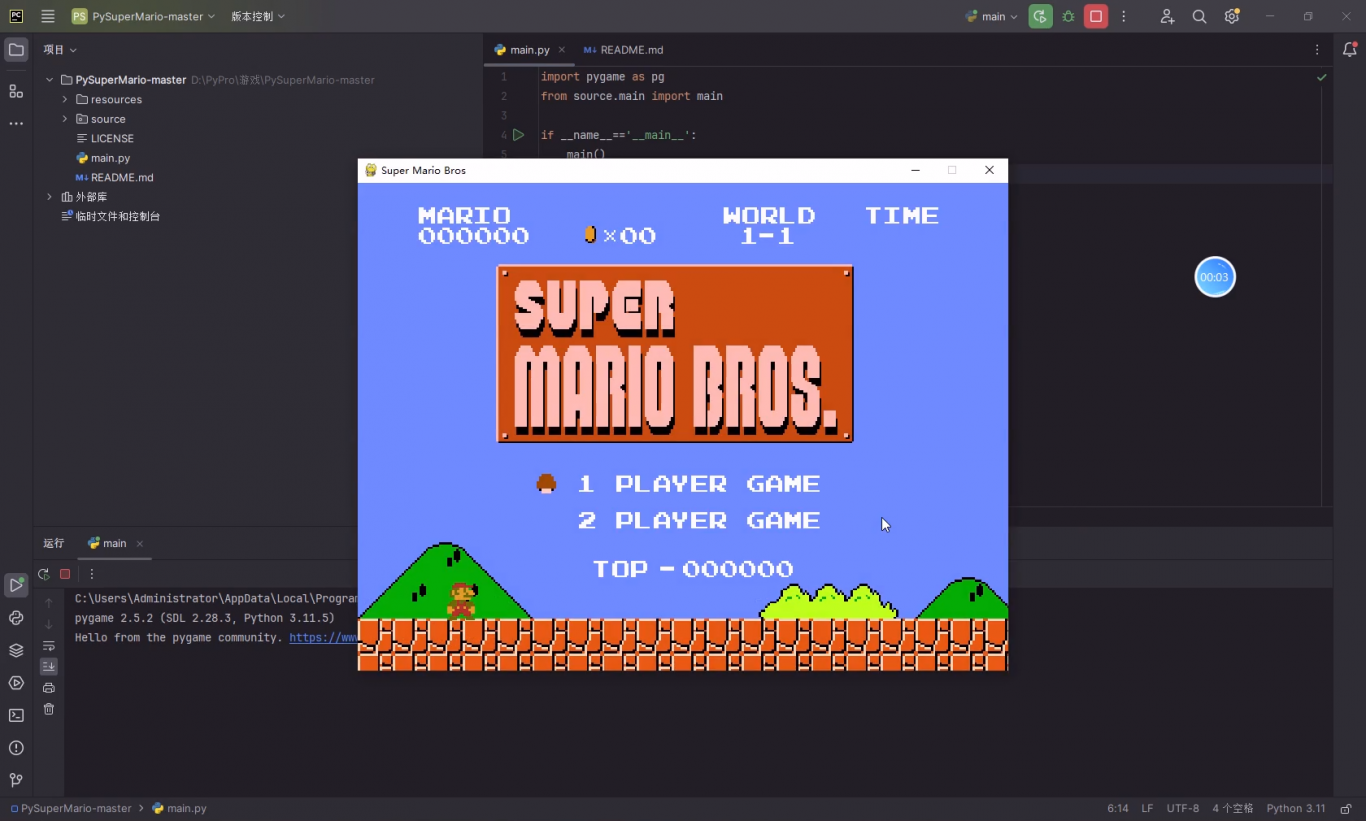Screen dimensions: 1366x821
Task: Click the run gutter arrow on line 4
Action: [518, 134]
